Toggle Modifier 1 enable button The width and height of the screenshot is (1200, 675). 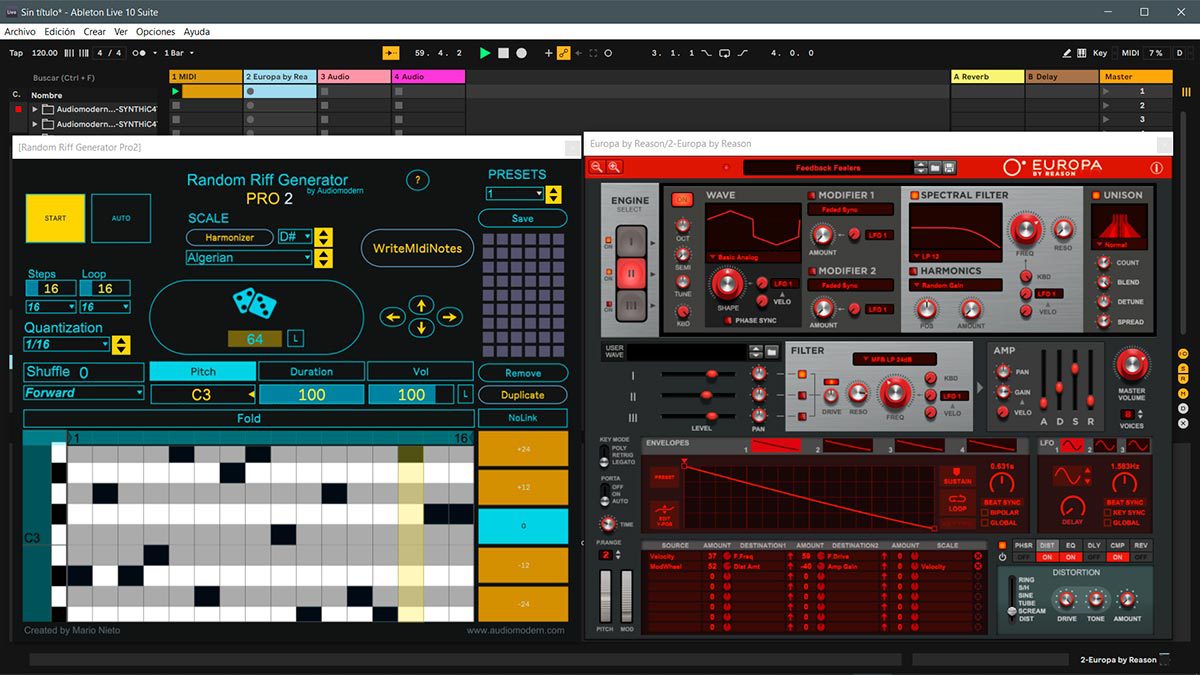811,195
